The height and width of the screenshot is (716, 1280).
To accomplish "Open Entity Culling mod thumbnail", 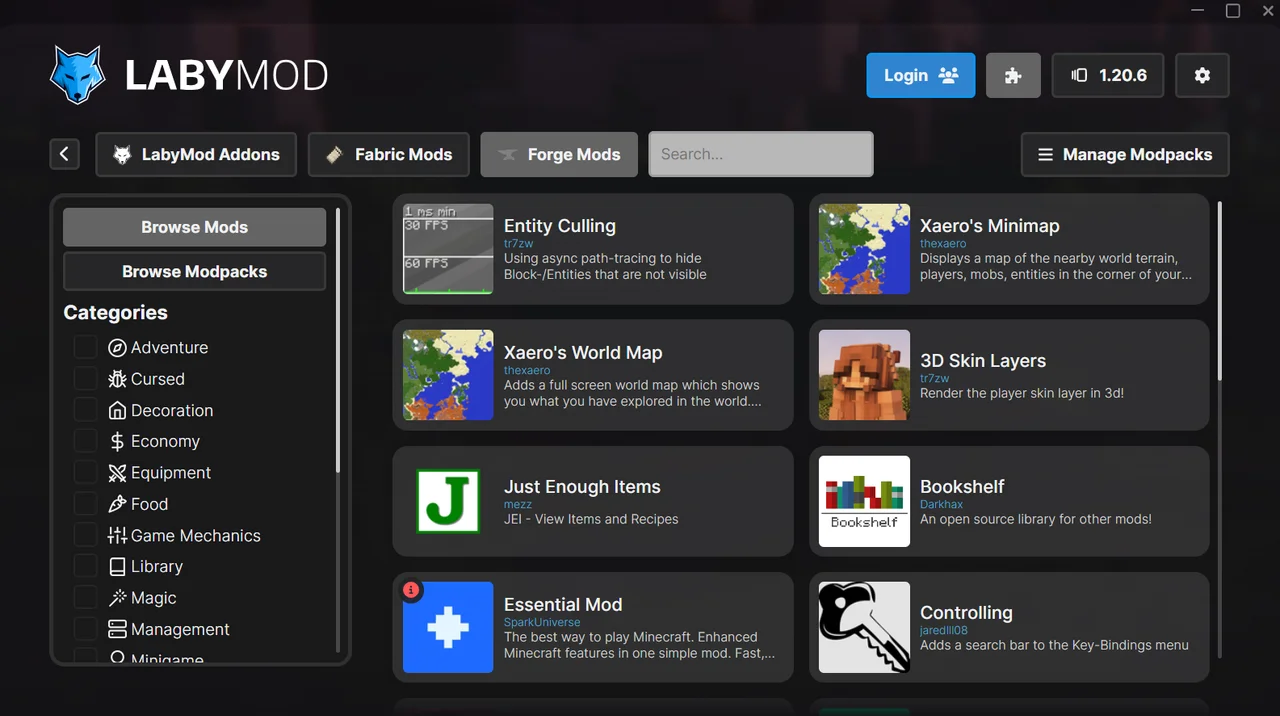I will pos(448,249).
